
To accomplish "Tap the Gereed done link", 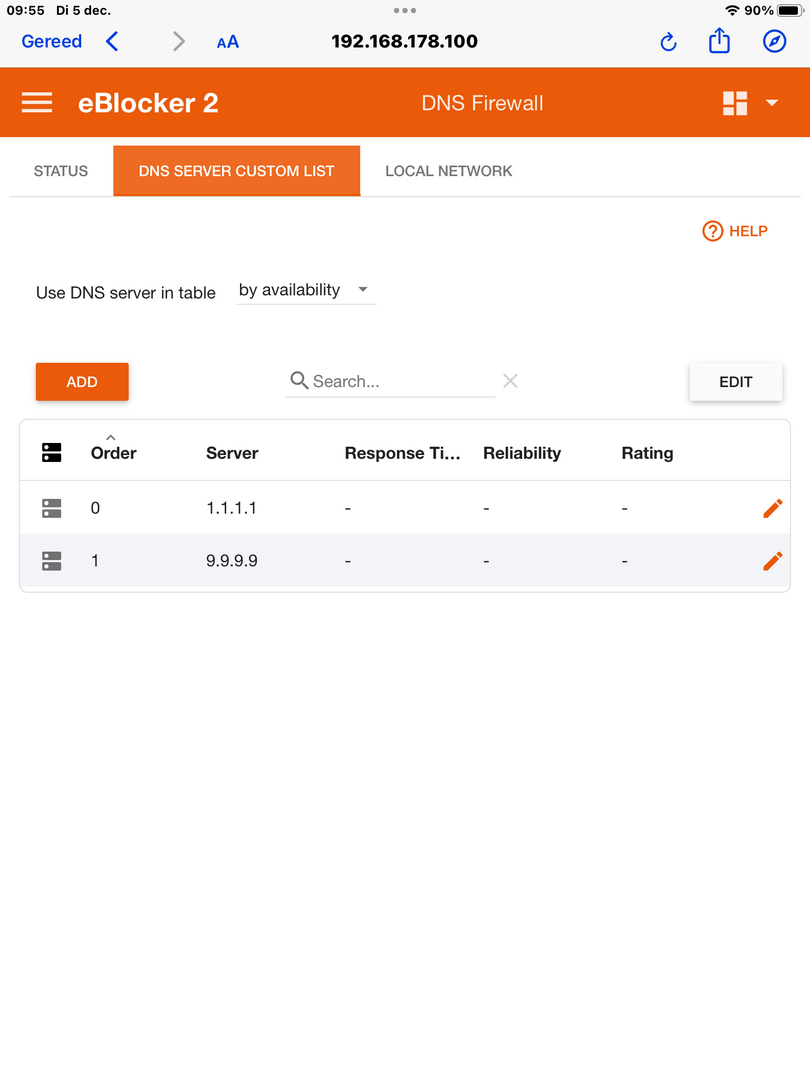I will [x=52, y=41].
